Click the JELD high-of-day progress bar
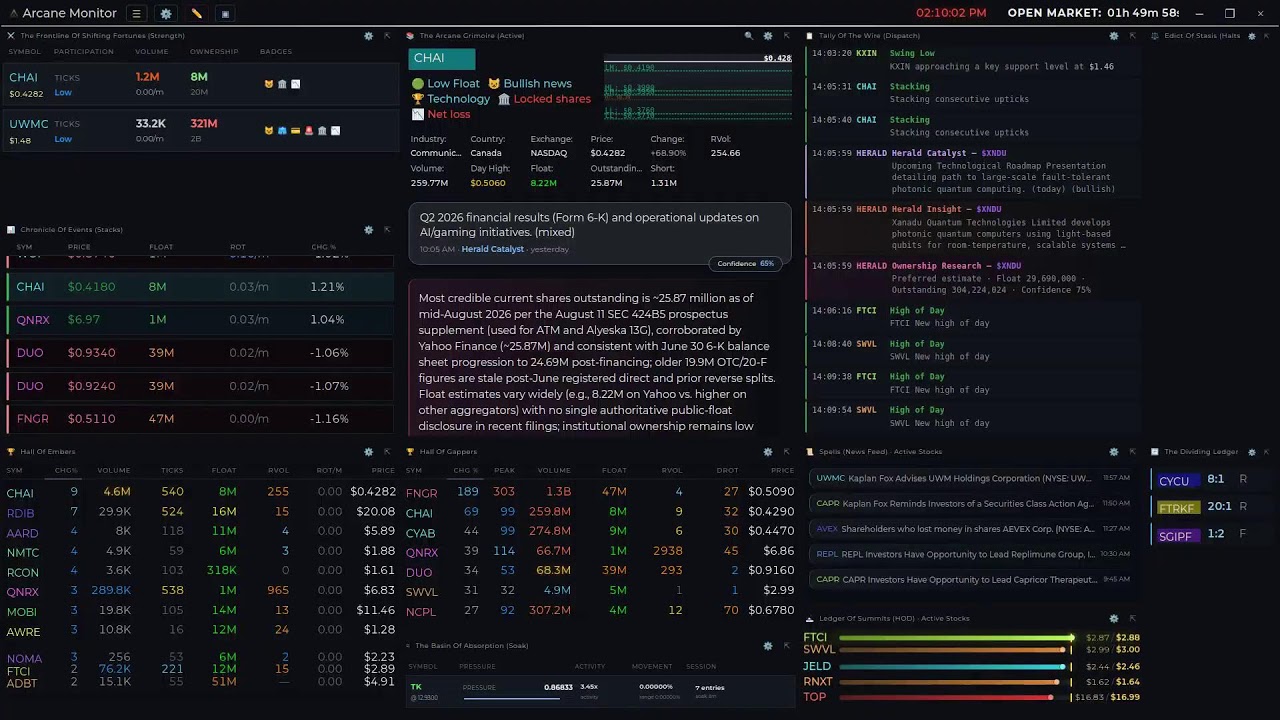 pyautogui.click(x=953, y=666)
